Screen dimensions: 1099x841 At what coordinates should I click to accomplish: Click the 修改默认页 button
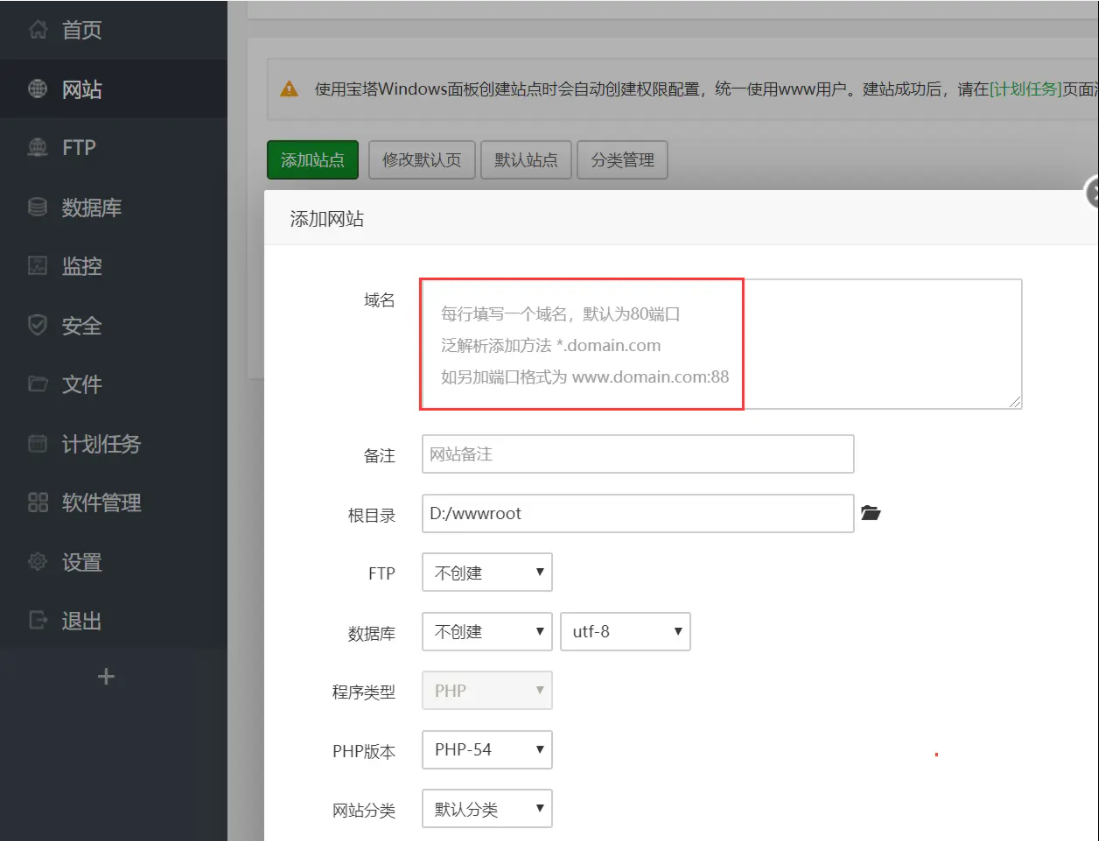(x=421, y=160)
